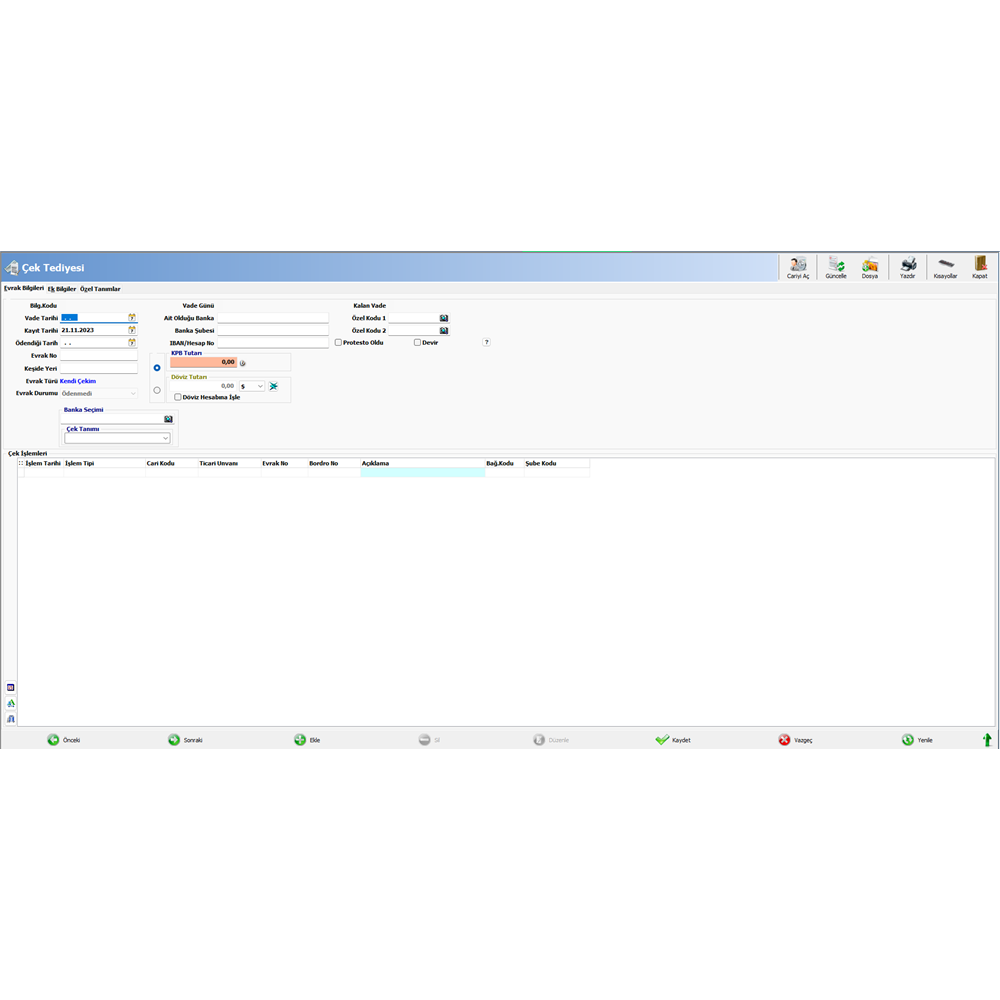Check the Devir checkbox
Screen dimensions: 1000x1000
pyautogui.click(x=417, y=342)
